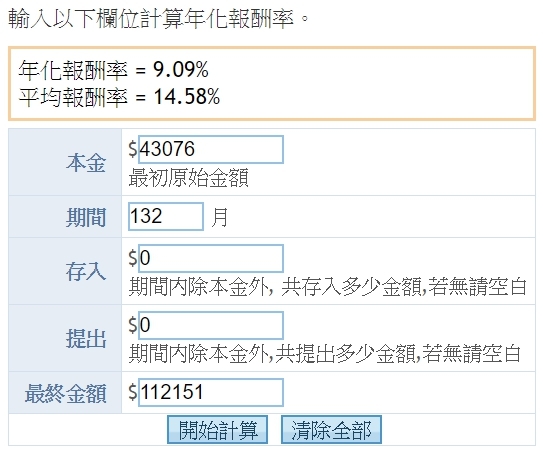Click the 存入 row label
Viewport: 543px width, 452px height.
[x=86, y=272]
